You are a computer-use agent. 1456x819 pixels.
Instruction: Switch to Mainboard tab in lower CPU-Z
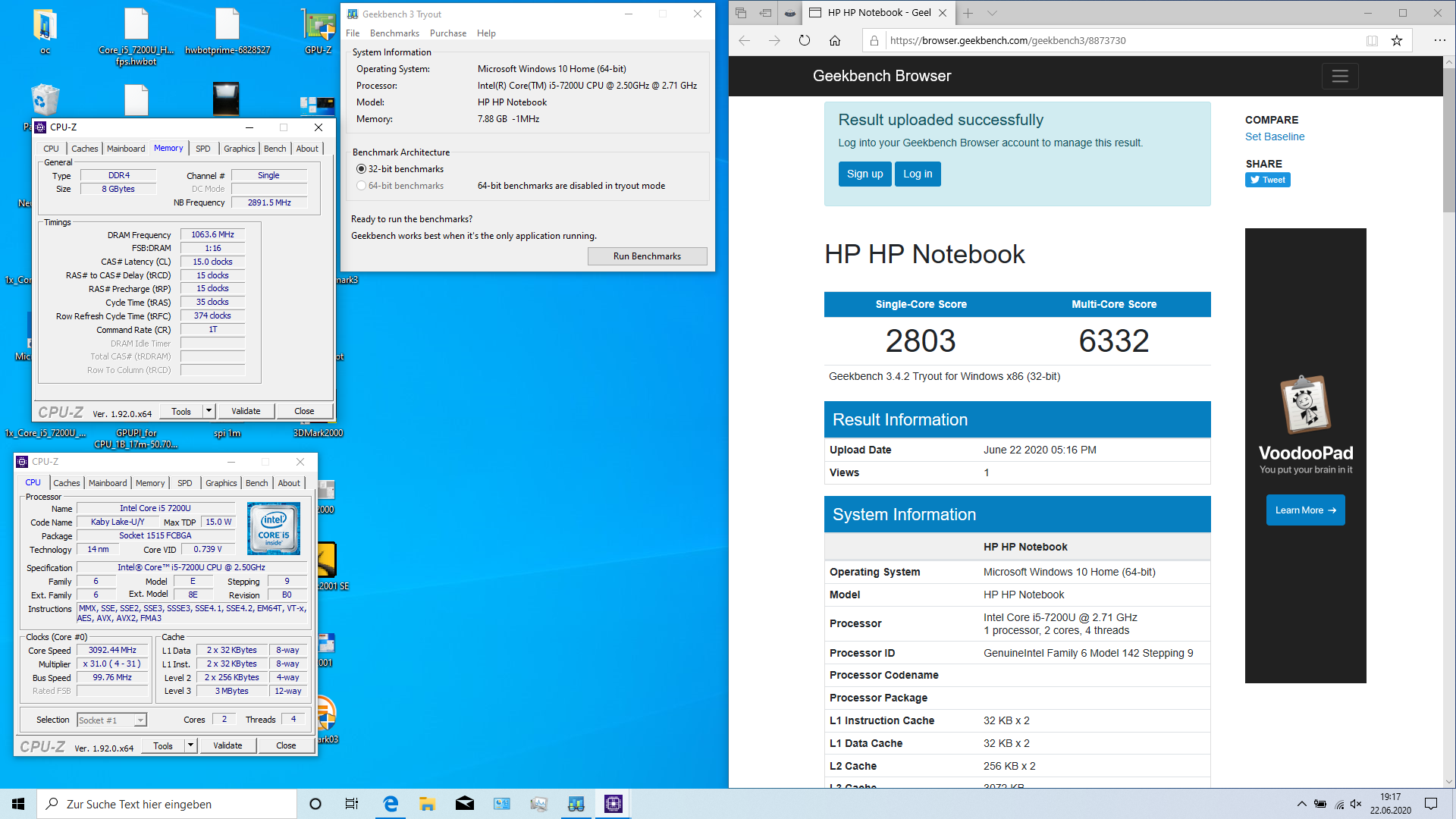pyautogui.click(x=108, y=483)
